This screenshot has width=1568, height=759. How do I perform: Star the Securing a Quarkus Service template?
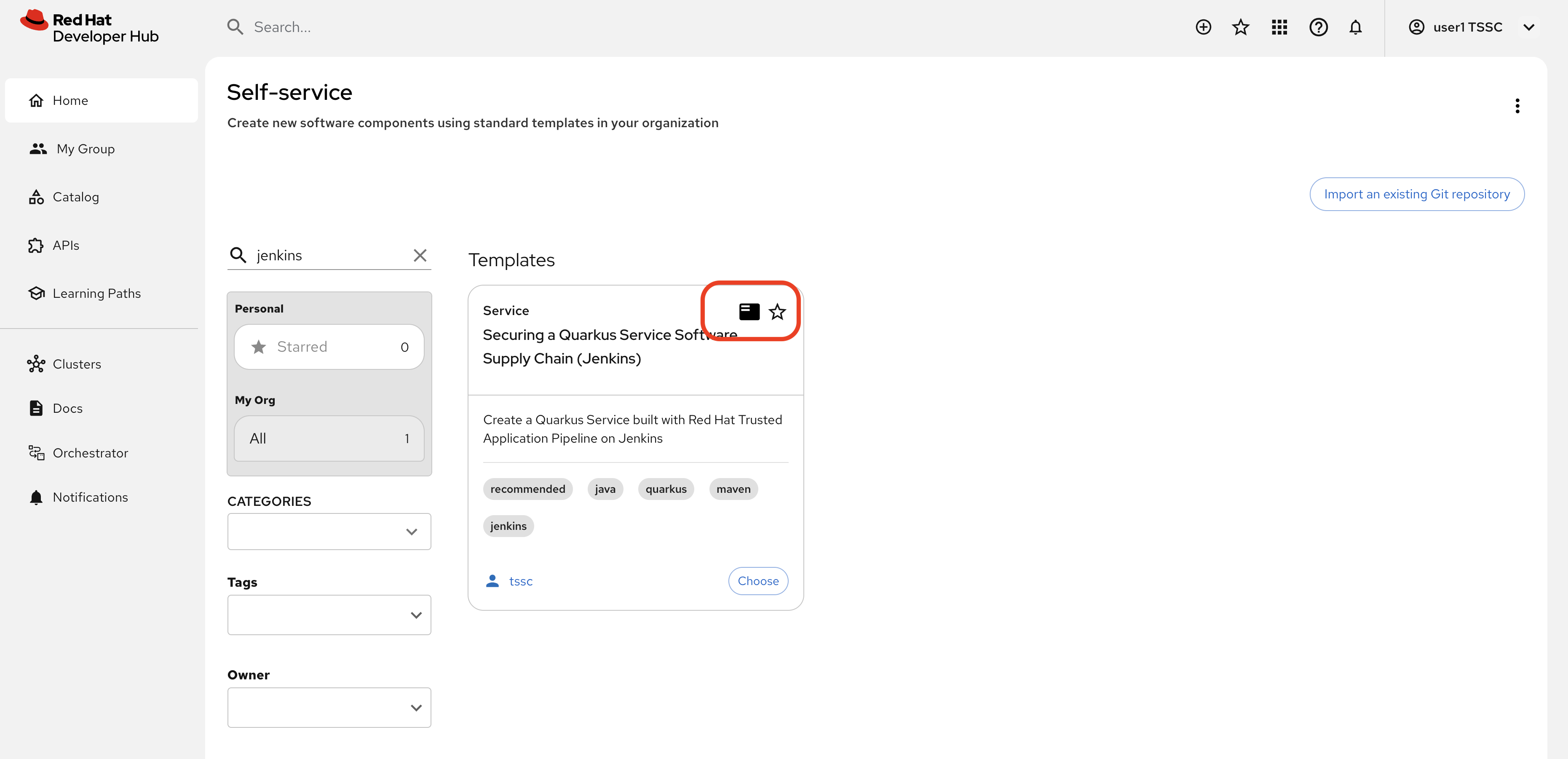777,311
